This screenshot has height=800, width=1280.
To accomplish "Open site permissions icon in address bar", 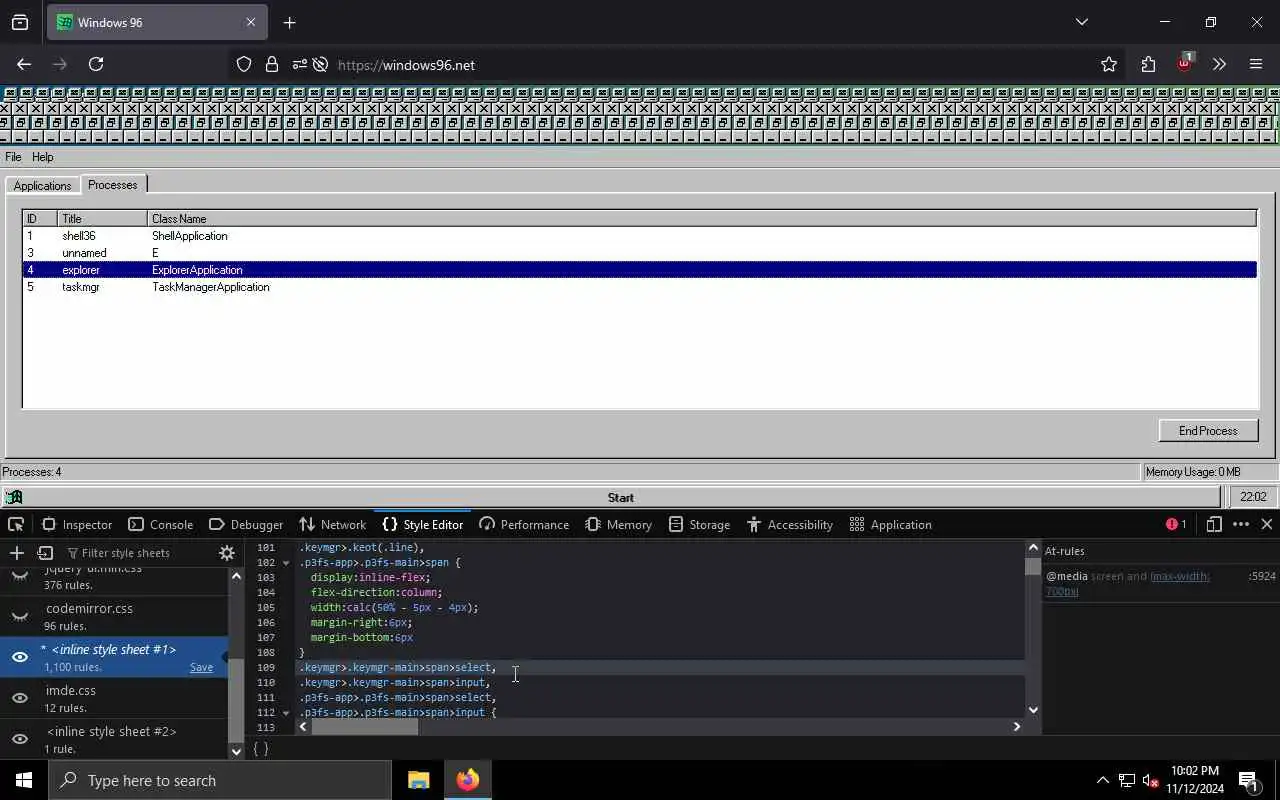I will [x=299, y=65].
